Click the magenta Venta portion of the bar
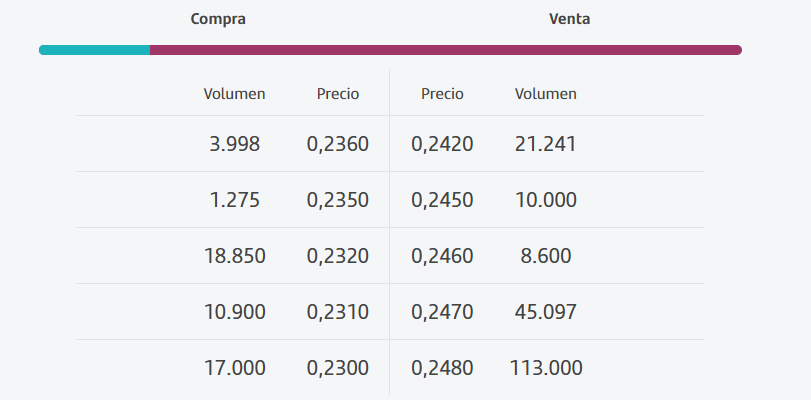 [445, 50]
